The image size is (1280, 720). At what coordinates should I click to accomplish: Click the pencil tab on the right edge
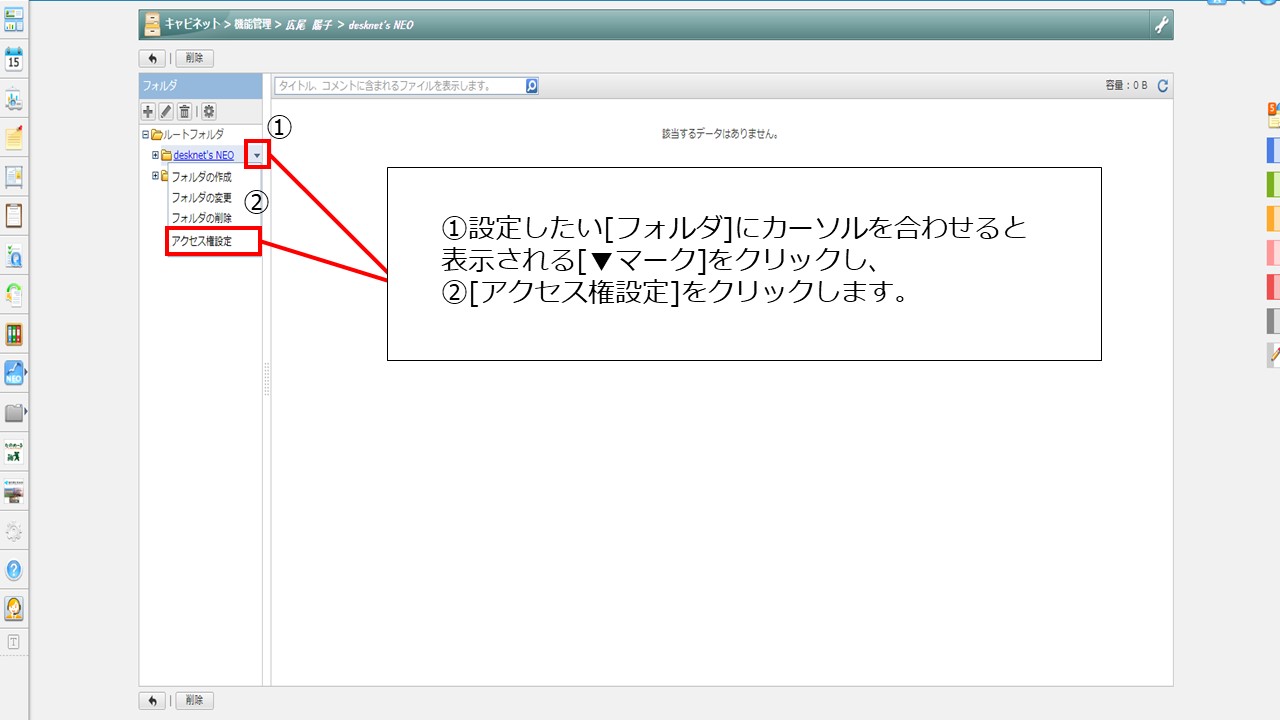tap(1274, 355)
